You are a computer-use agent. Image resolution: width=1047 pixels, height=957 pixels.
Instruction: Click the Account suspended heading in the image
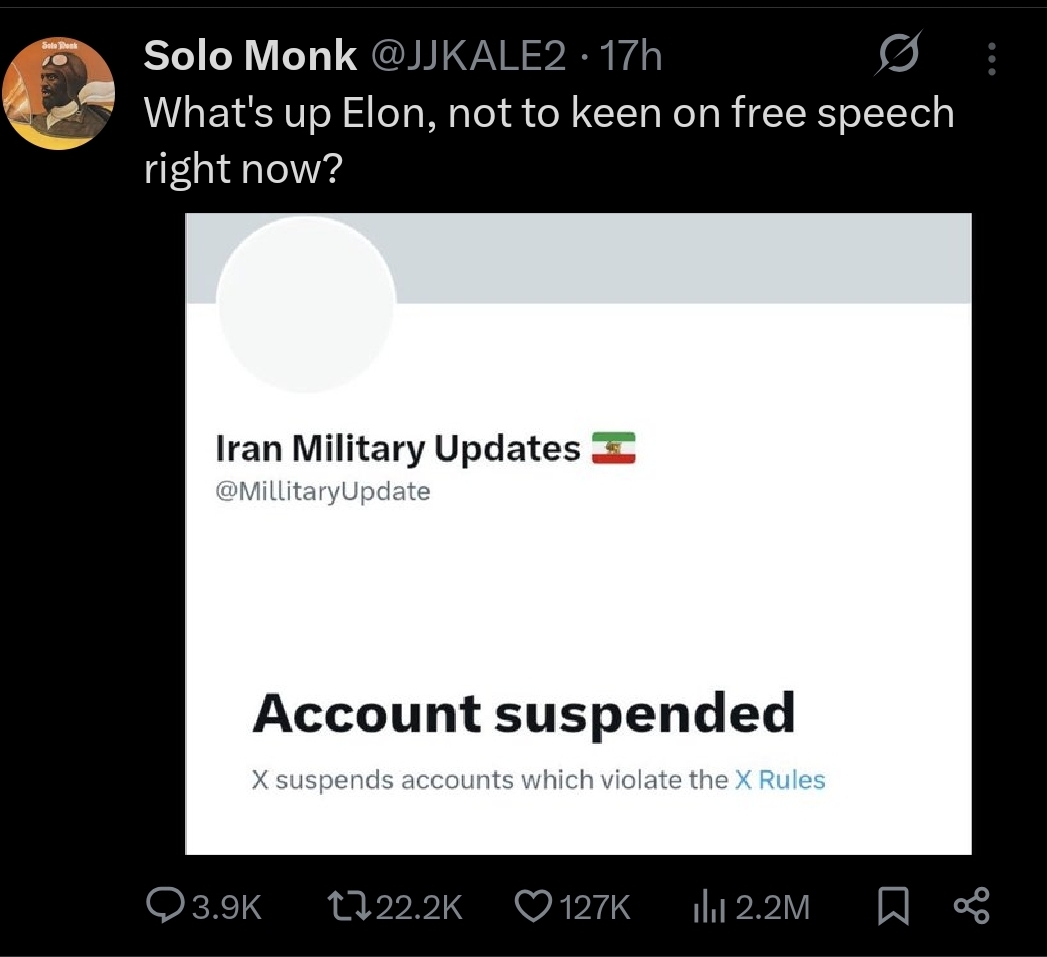[523, 714]
